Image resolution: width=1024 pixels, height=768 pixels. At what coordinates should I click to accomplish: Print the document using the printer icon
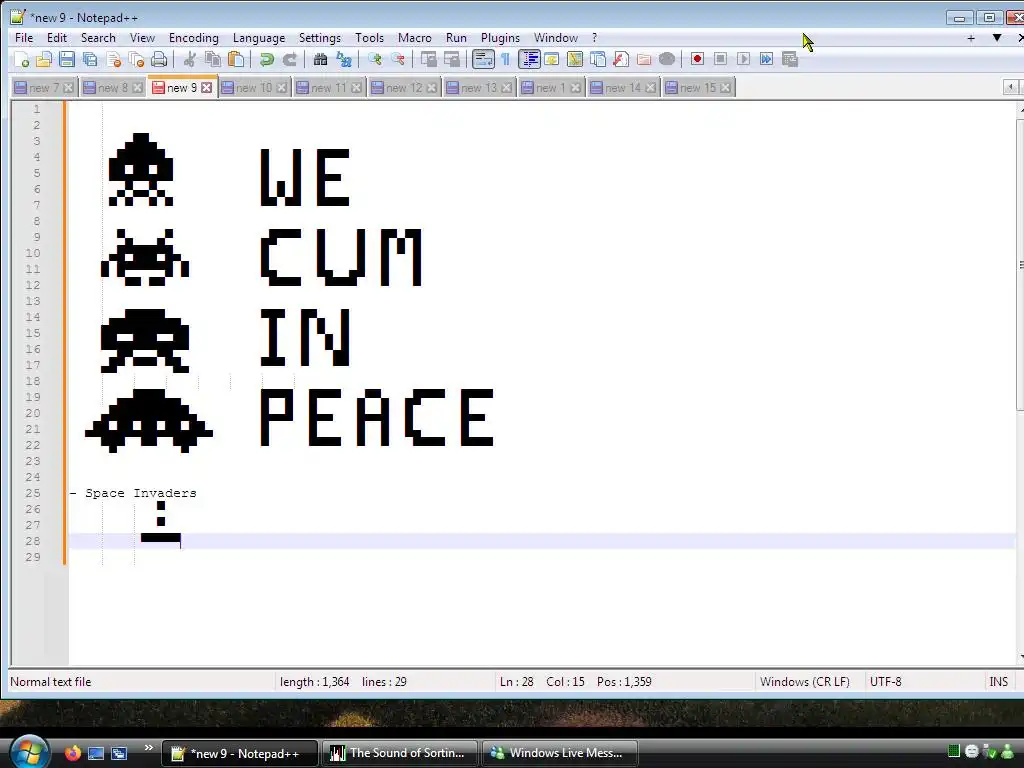(159, 59)
